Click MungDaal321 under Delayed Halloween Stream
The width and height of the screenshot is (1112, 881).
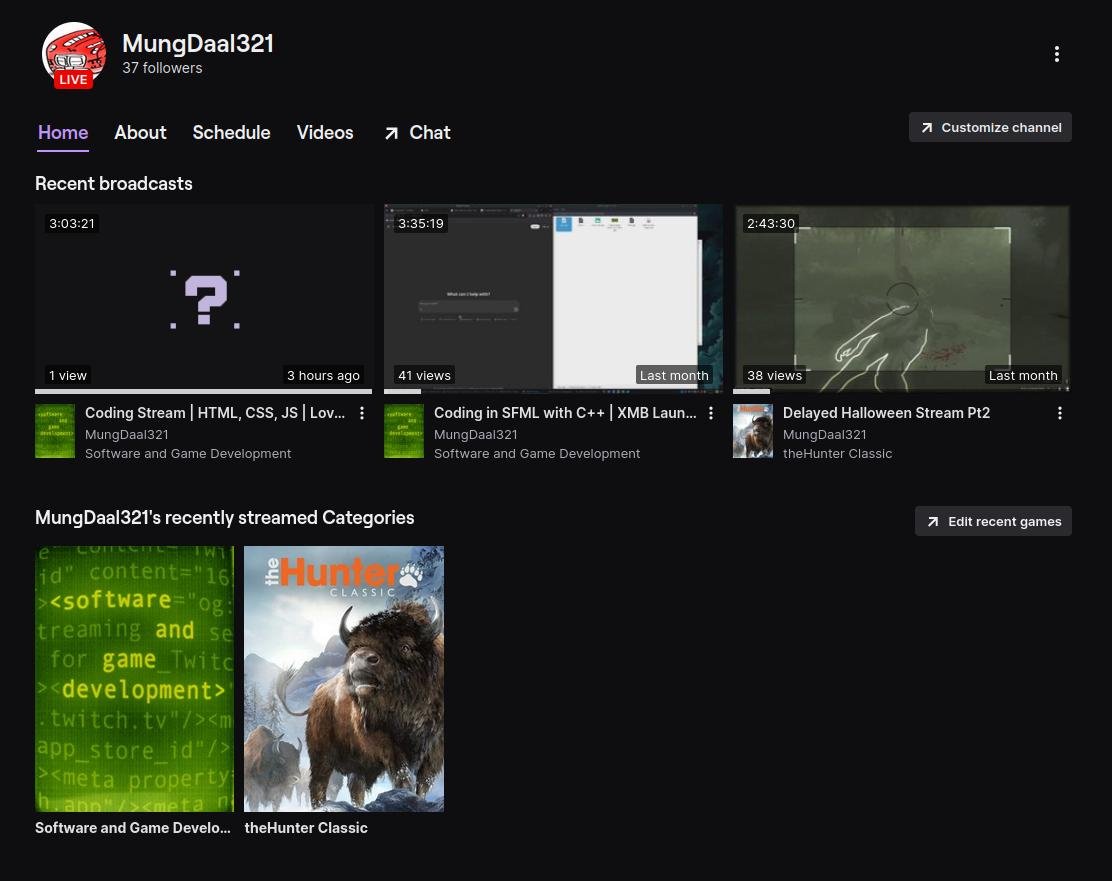[825, 434]
